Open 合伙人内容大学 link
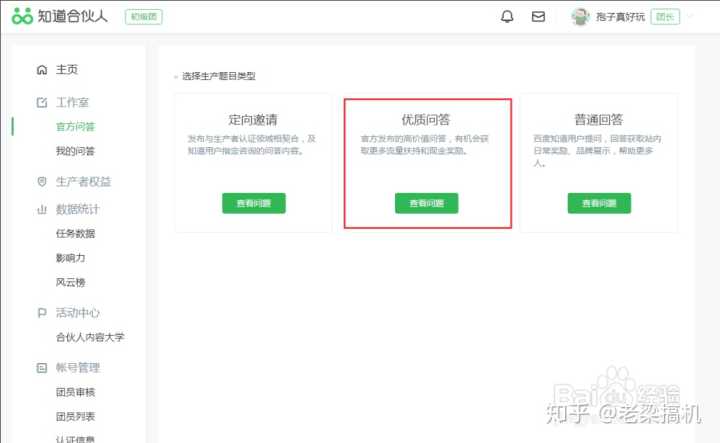Screen dimensions: 720x443 [90, 337]
